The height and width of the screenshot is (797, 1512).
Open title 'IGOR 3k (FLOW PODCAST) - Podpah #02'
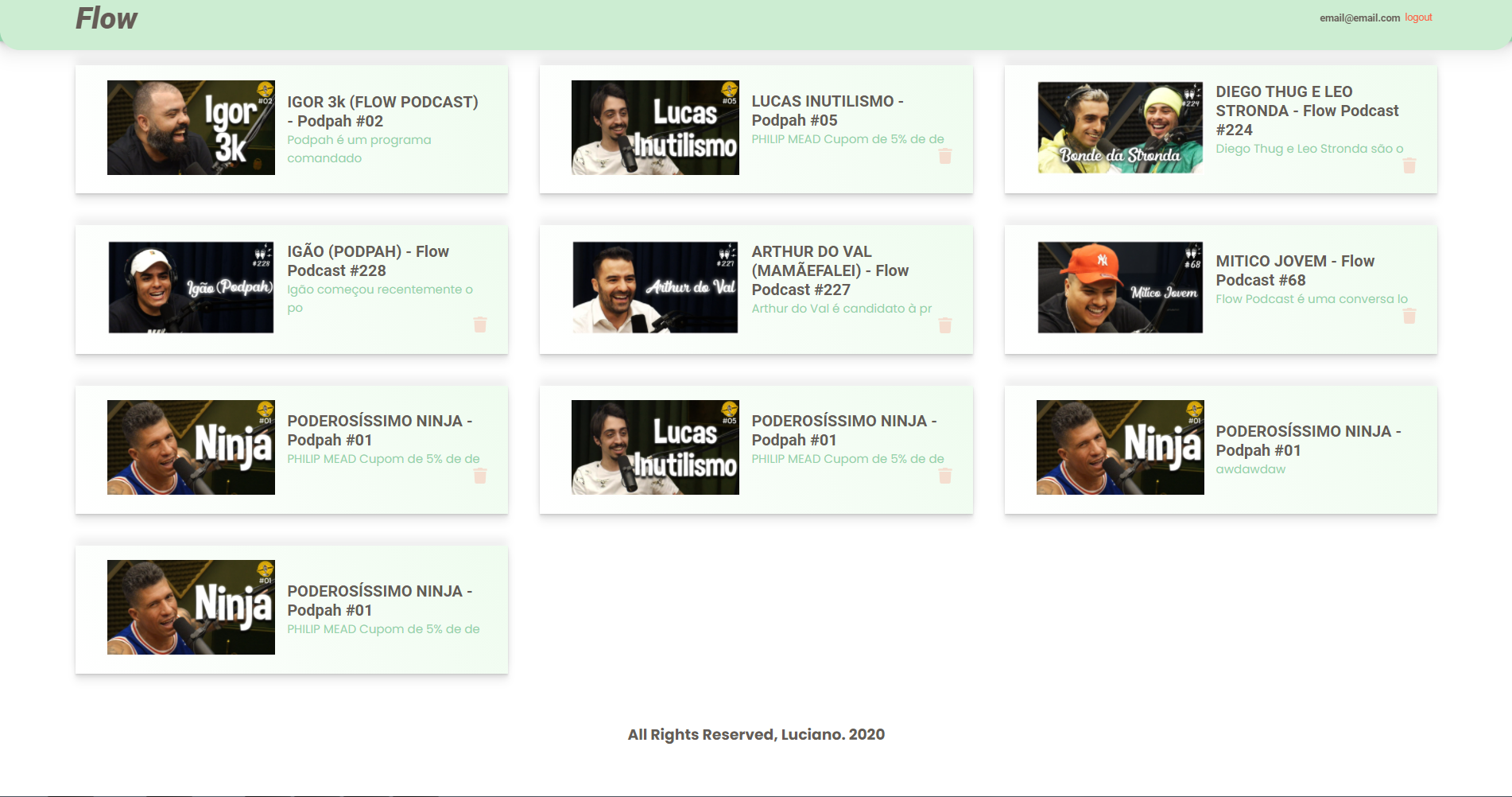(383, 111)
